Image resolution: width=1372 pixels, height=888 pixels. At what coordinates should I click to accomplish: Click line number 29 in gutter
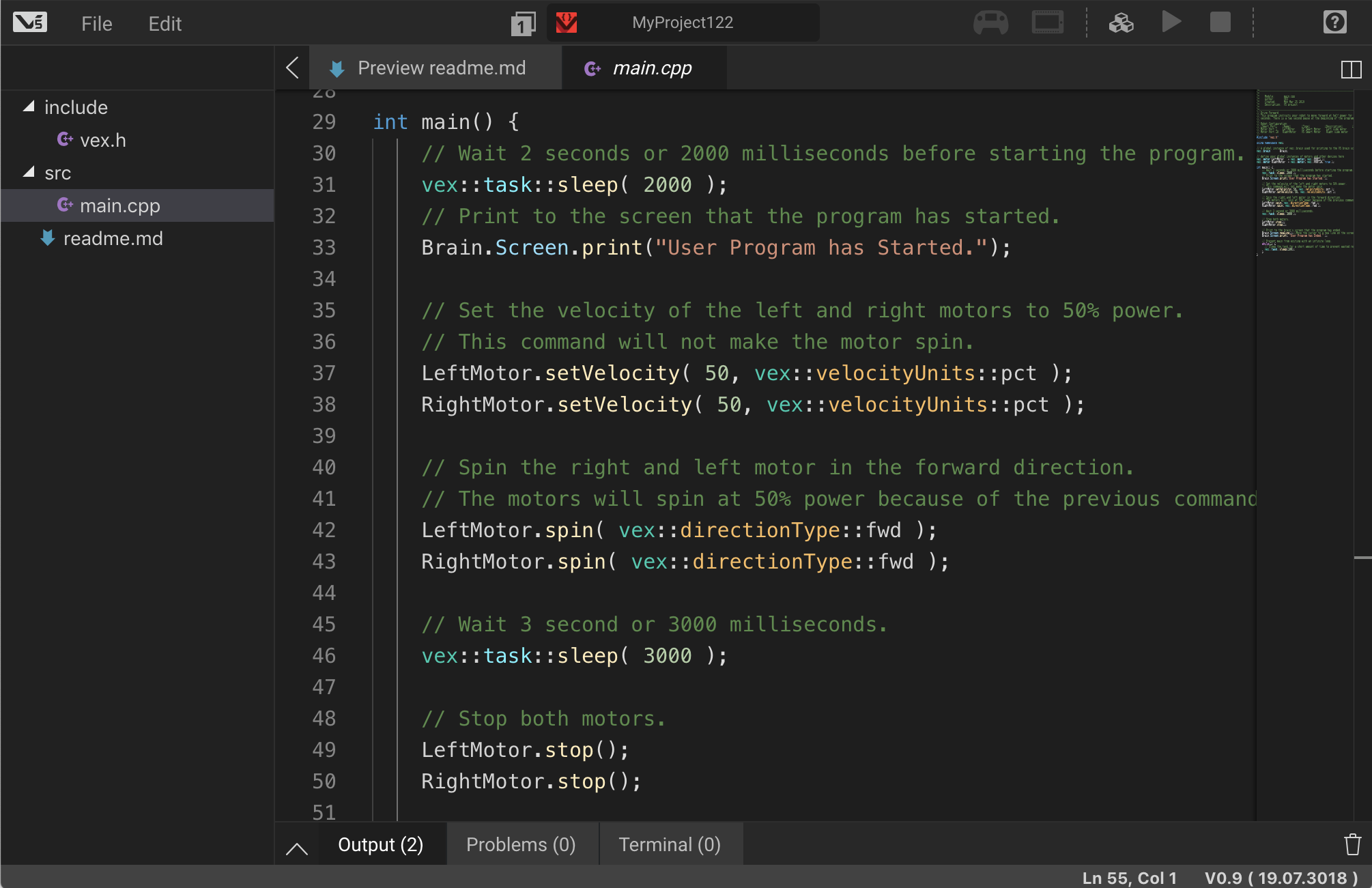click(324, 122)
